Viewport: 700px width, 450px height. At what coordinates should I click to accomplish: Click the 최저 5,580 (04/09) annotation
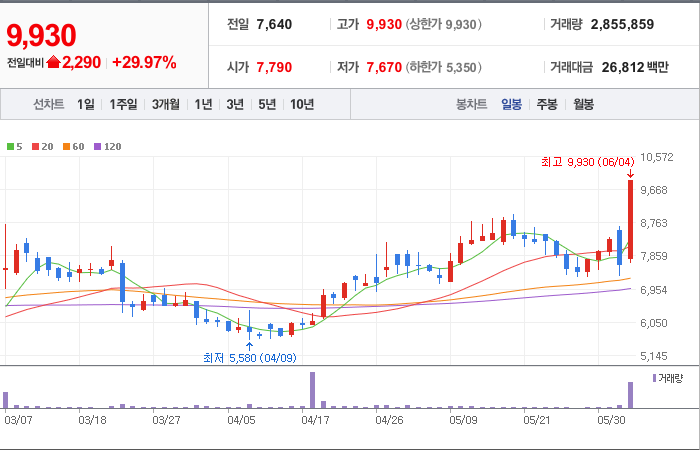tap(250, 358)
